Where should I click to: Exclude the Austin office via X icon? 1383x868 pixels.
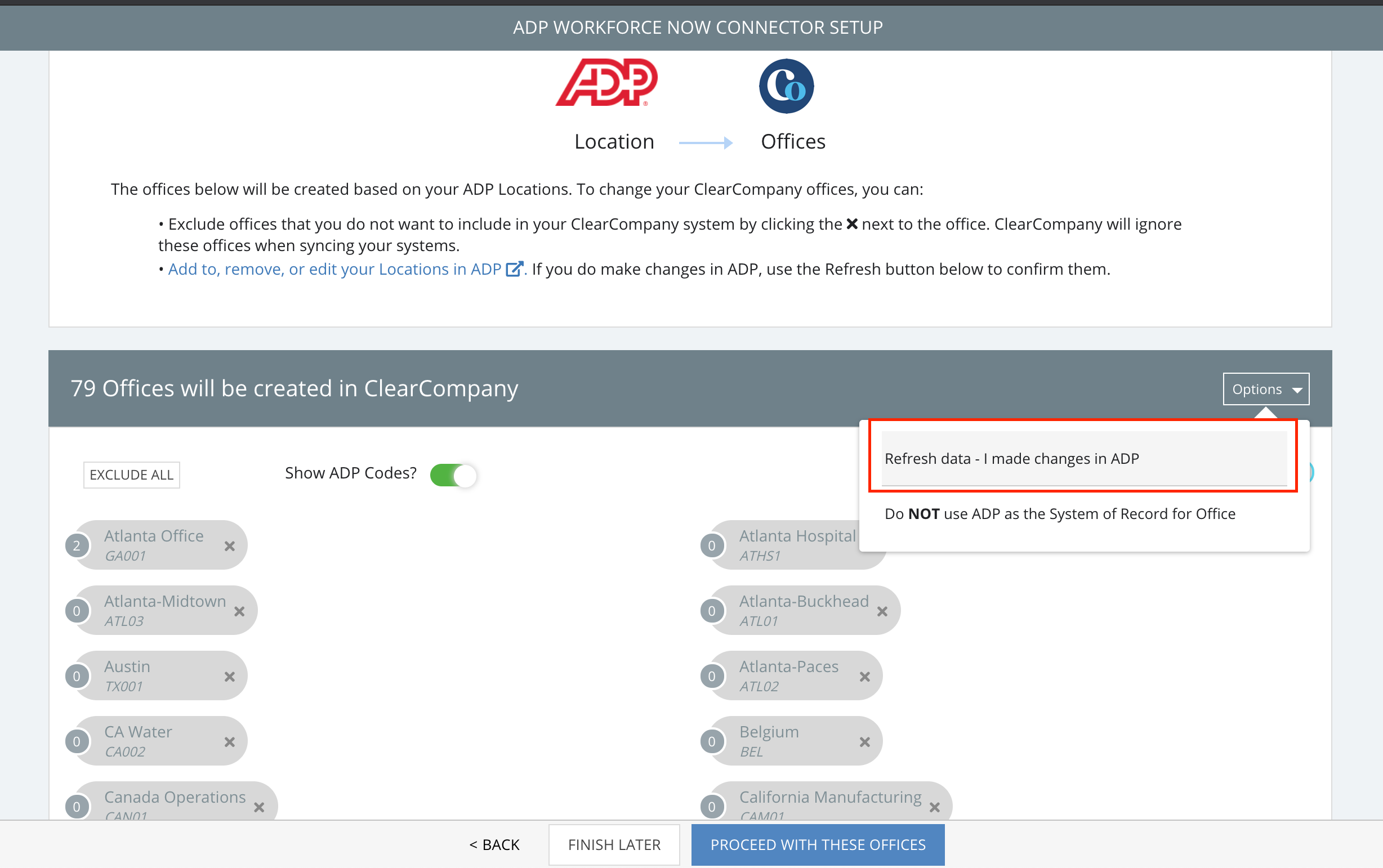[x=230, y=677]
